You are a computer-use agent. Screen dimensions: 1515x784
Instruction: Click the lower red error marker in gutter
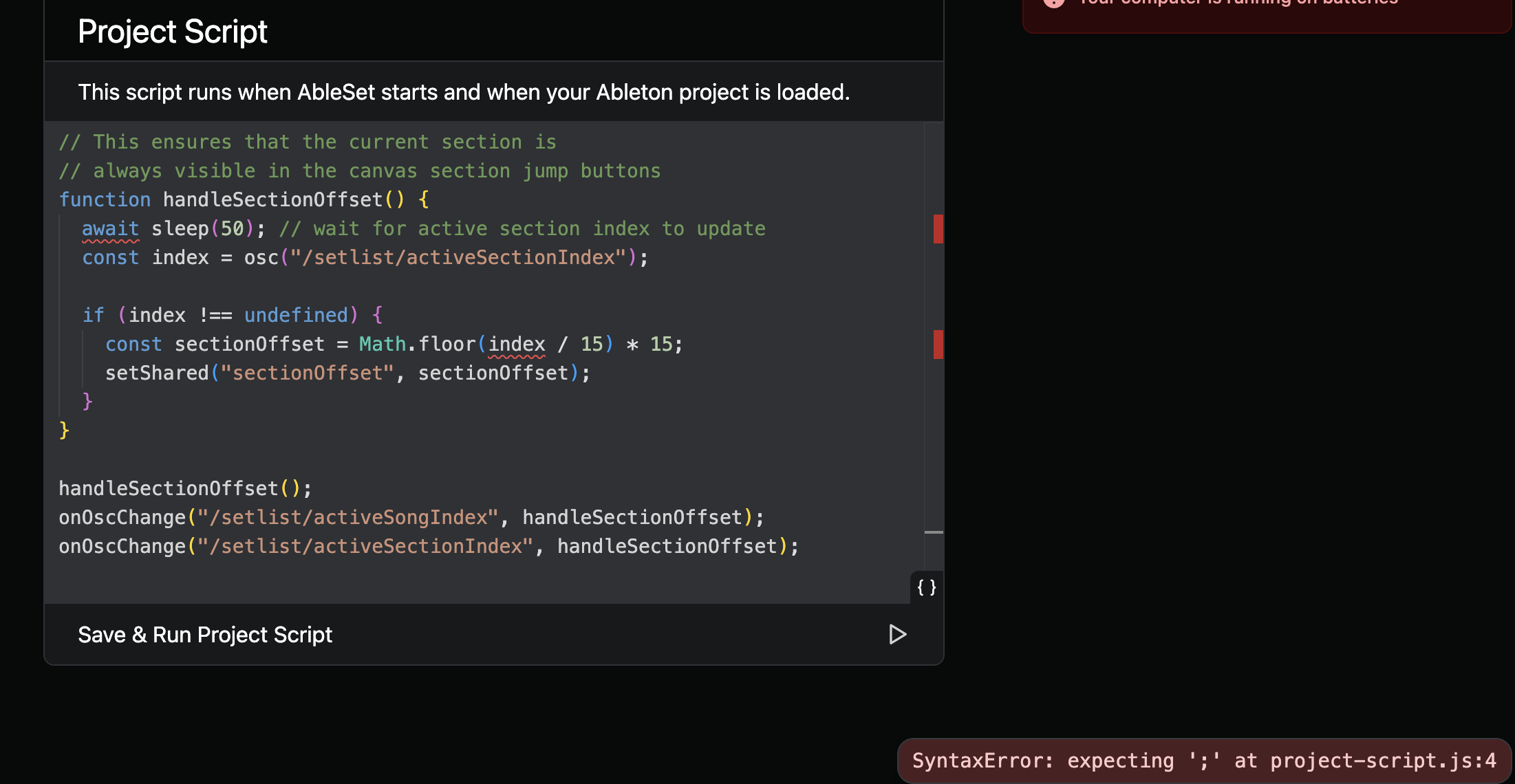[938, 345]
